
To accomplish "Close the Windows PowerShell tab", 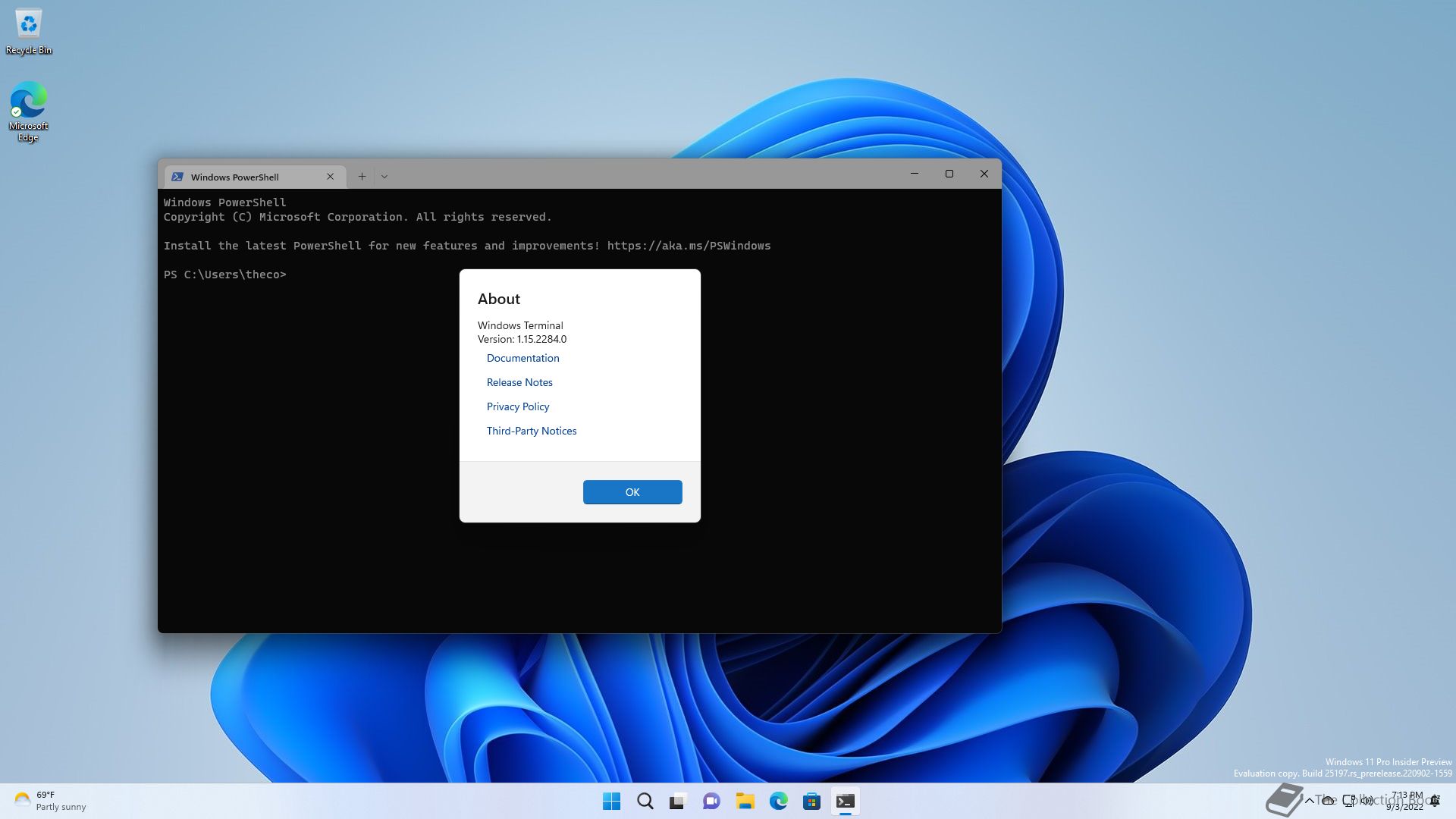I will pyautogui.click(x=330, y=177).
